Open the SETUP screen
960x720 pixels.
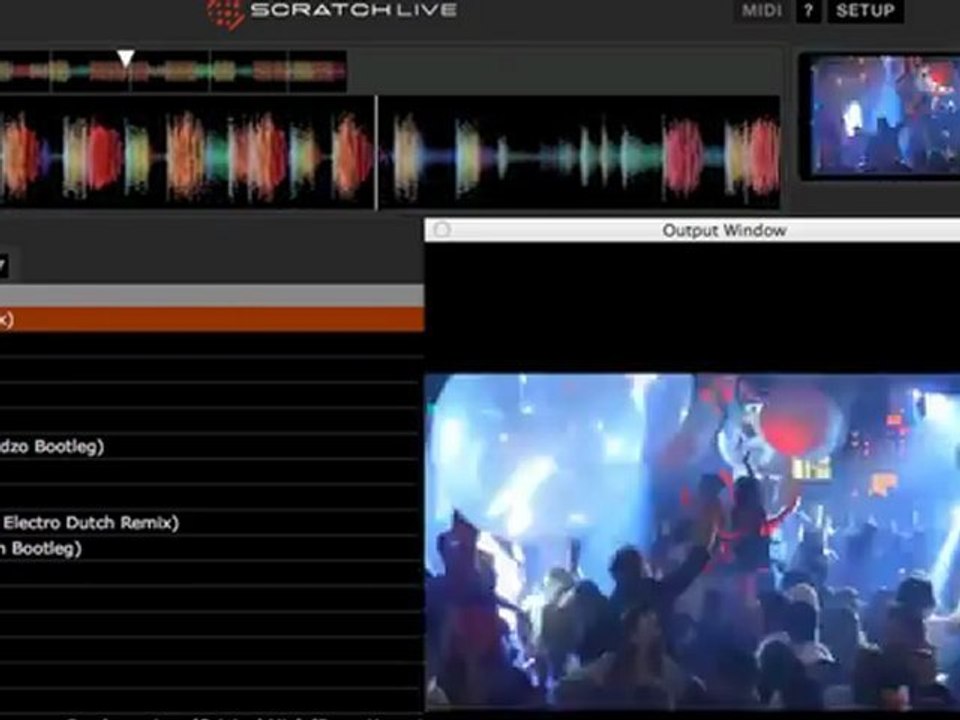pyautogui.click(x=865, y=10)
